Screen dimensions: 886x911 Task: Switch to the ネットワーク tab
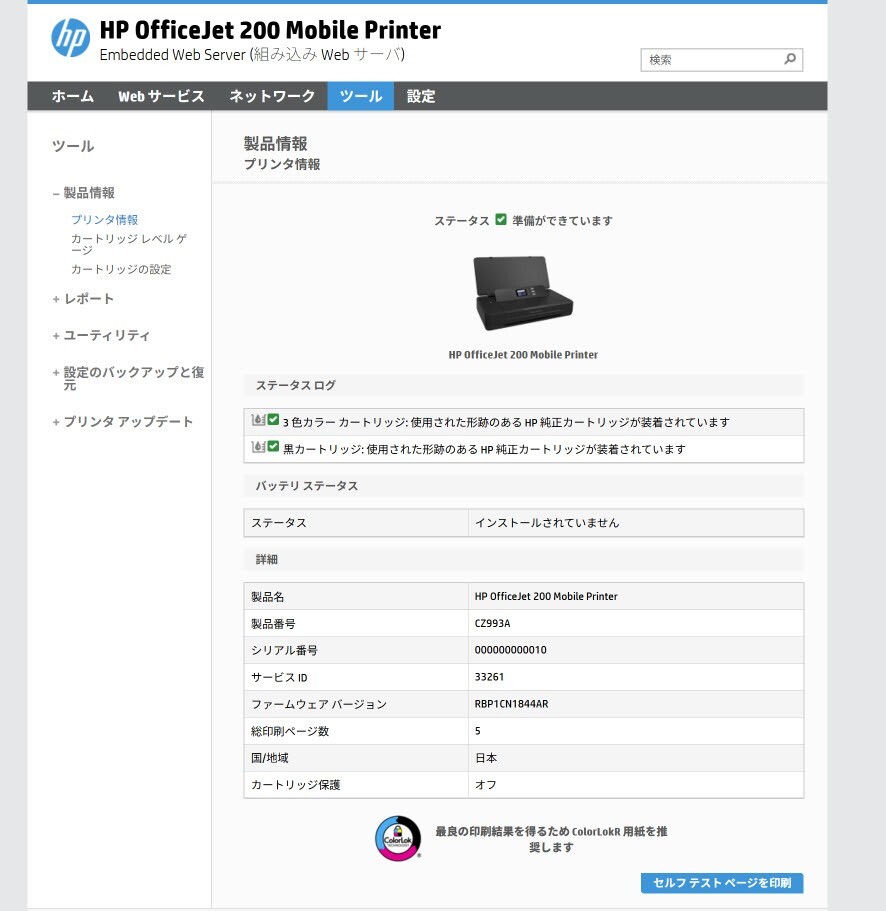272,96
